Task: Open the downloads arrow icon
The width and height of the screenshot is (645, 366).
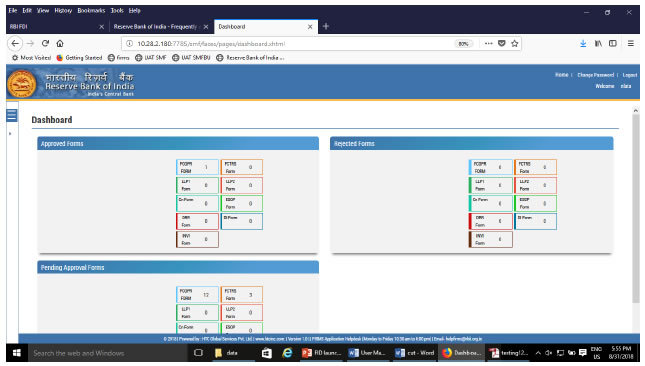Action: (x=583, y=43)
